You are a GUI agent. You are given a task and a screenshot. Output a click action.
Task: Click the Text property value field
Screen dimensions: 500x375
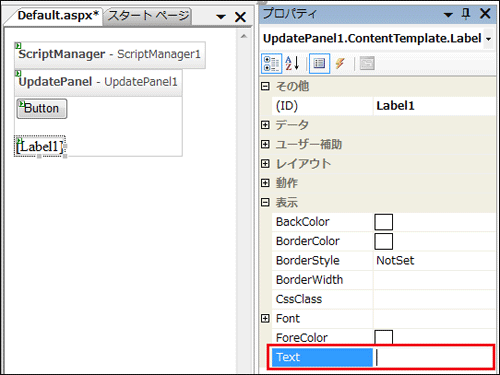434,357
